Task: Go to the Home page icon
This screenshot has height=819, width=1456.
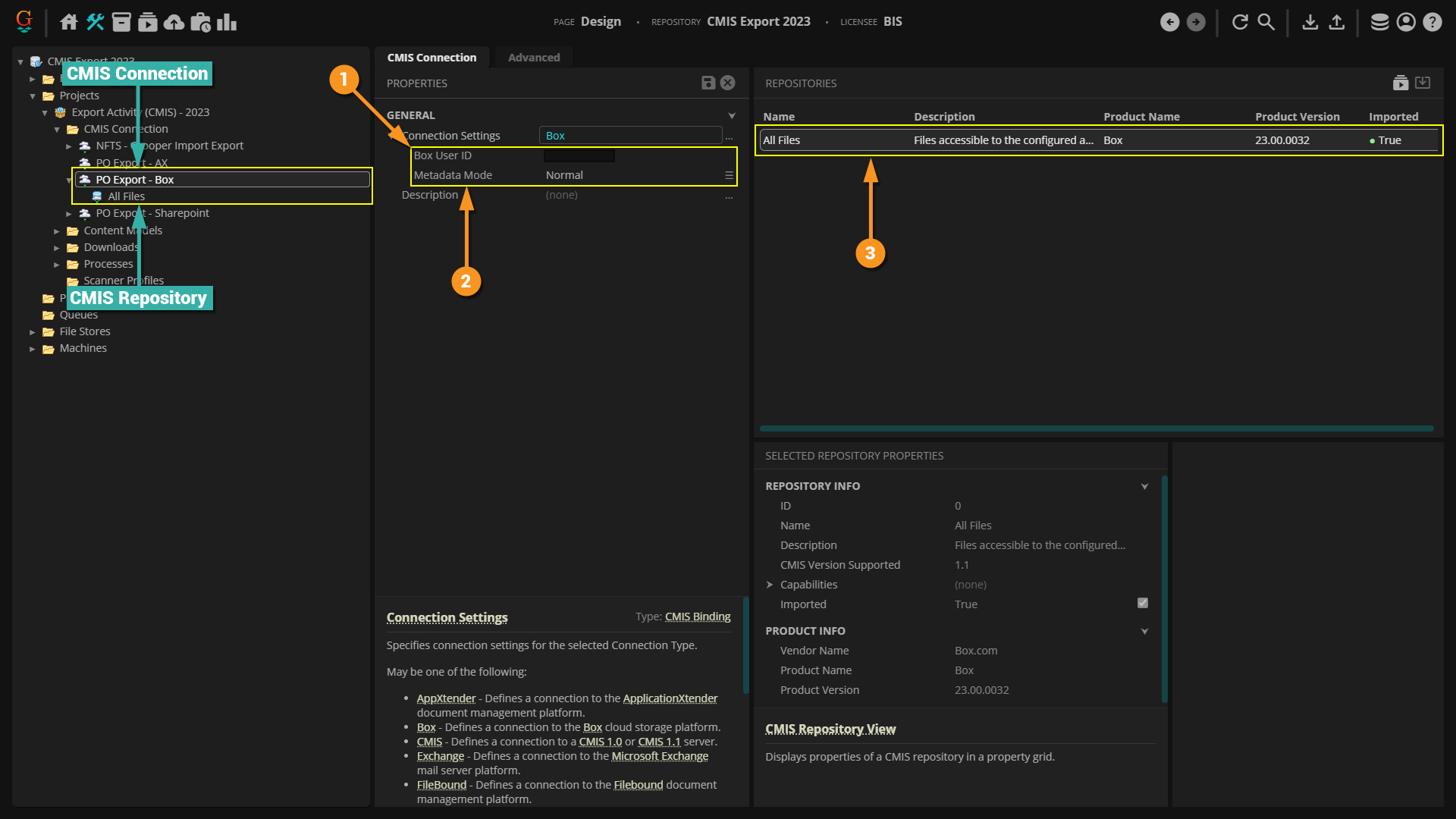Action: 69,22
